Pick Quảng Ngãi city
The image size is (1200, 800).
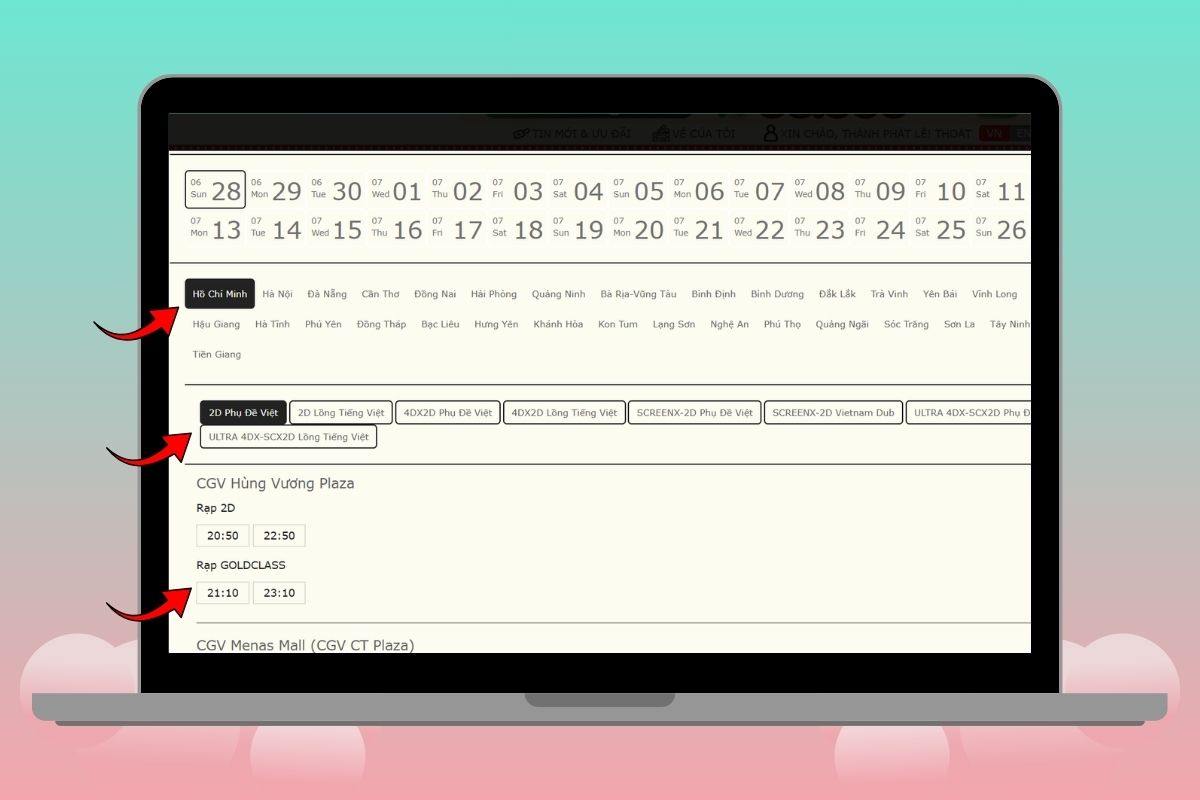tap(842, 324)
